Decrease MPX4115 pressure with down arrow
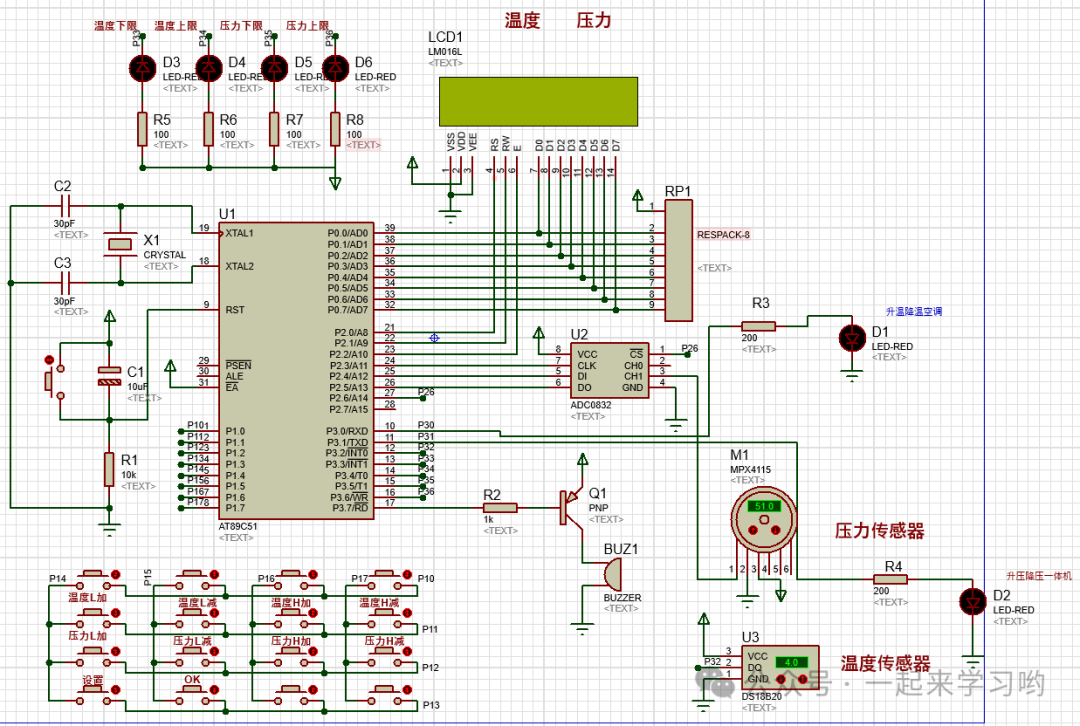Image resolution: width=1080 pixels, height=726 pixels. coord(774,530)
